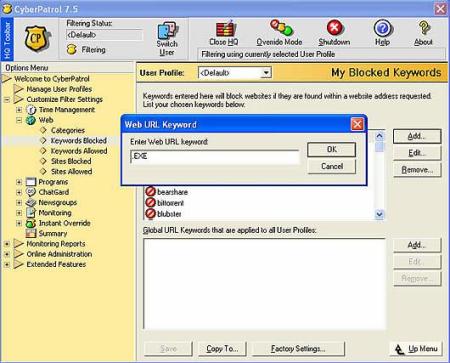
Task: Click the Online Administration arrow icon
Action: pos(18,254)
